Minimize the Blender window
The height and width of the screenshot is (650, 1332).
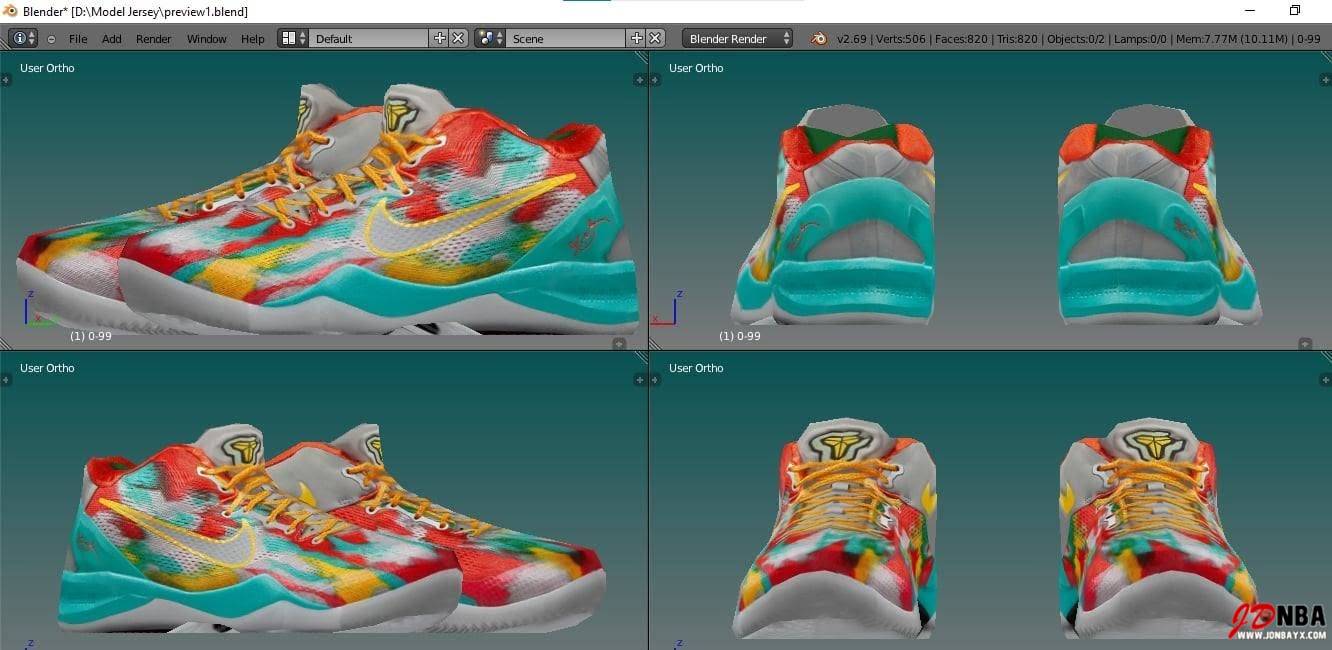click(1250, 10)
